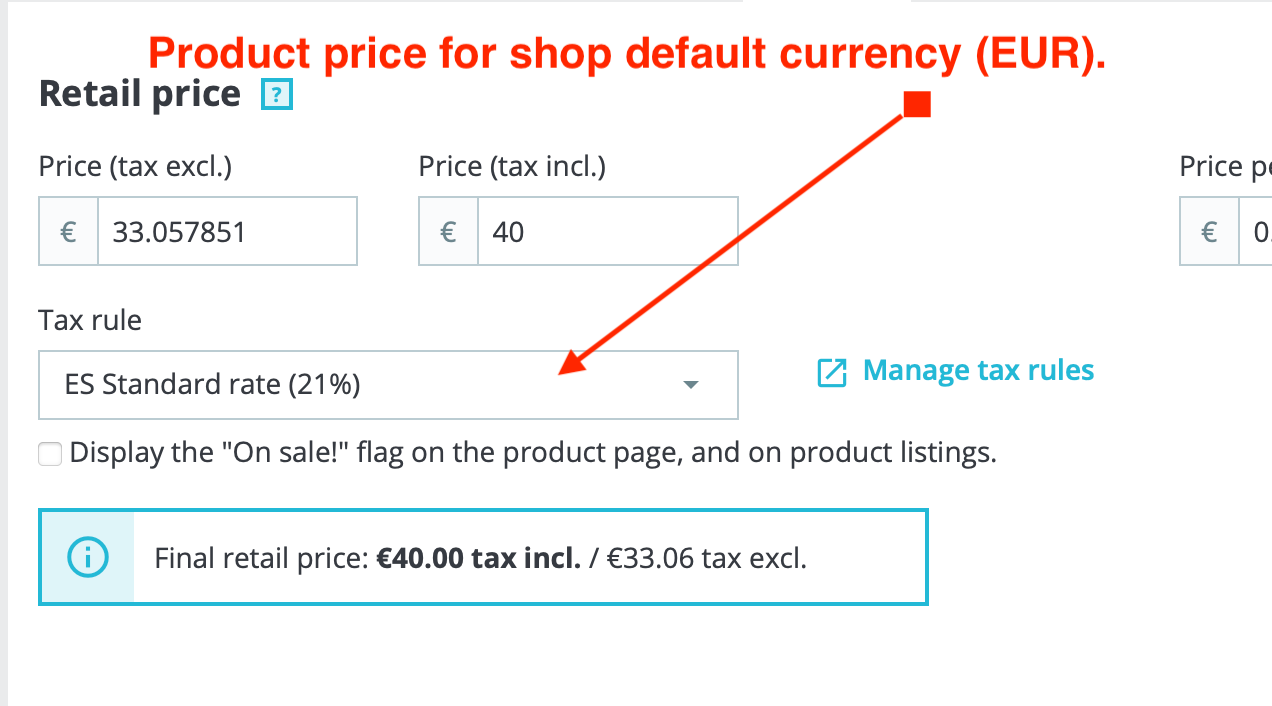
Task: Click into the partially visible price input at right
Action: (1256, 232)
